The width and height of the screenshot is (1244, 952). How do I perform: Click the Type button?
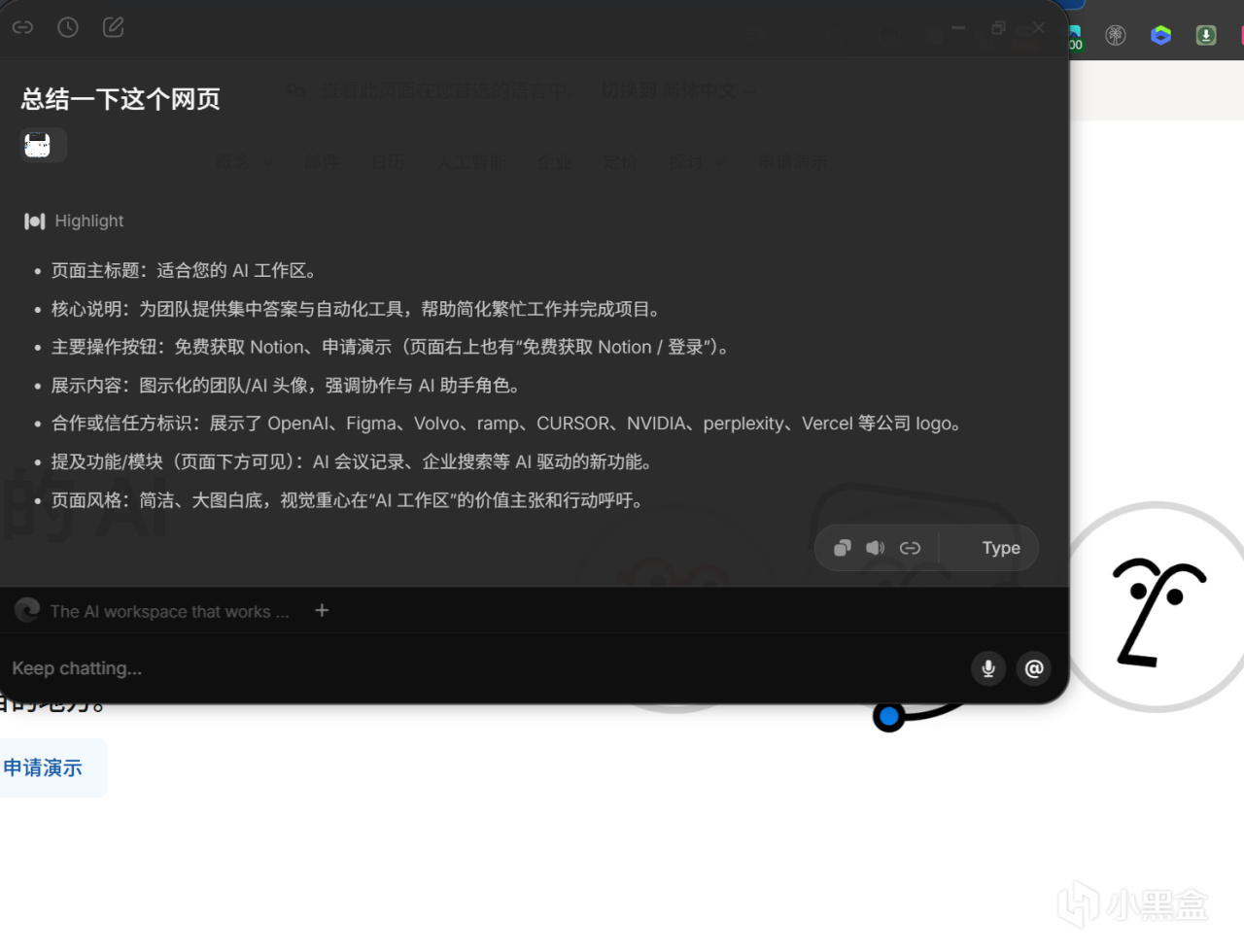pos(1001,548)
